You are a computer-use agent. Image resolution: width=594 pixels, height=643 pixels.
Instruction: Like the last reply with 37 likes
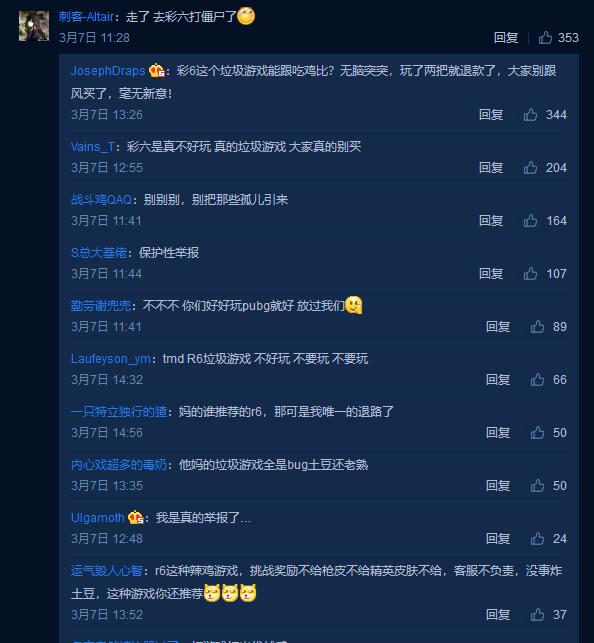[537, 615]
